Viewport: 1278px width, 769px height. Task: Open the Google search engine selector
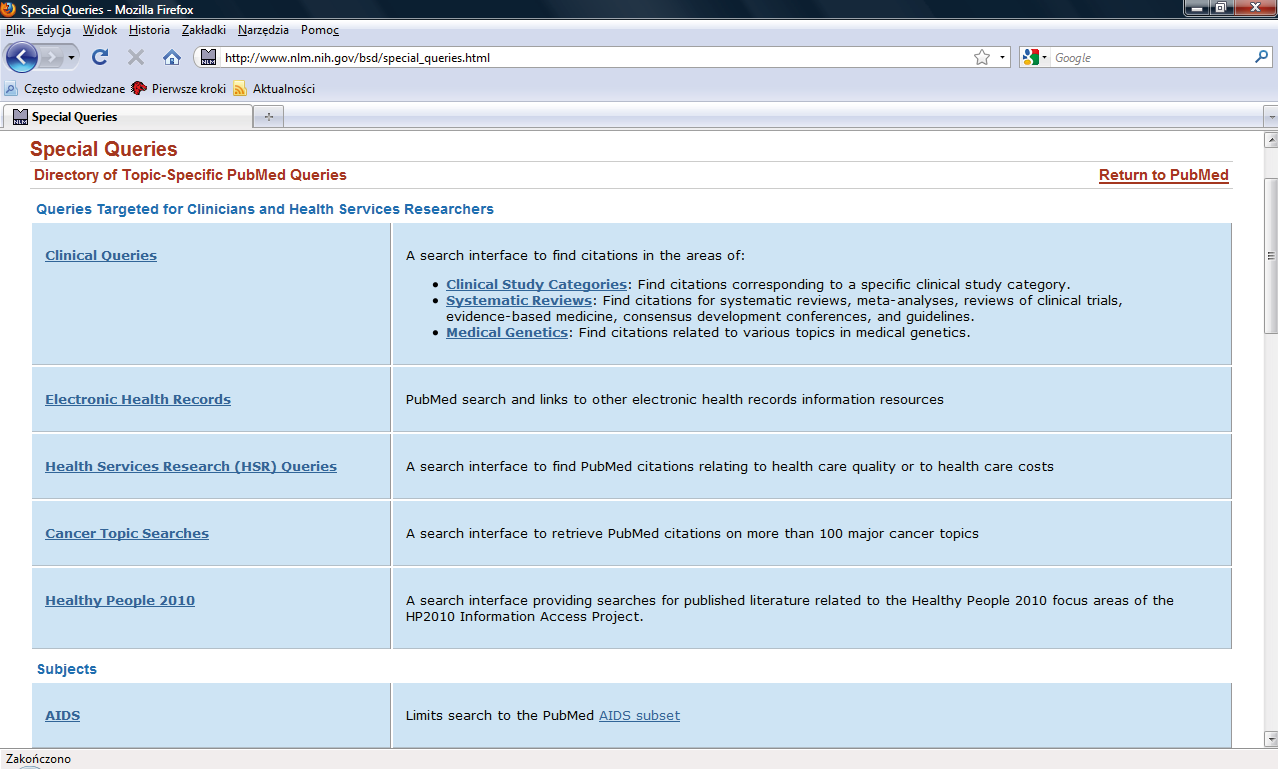[x=1035, y=57]
